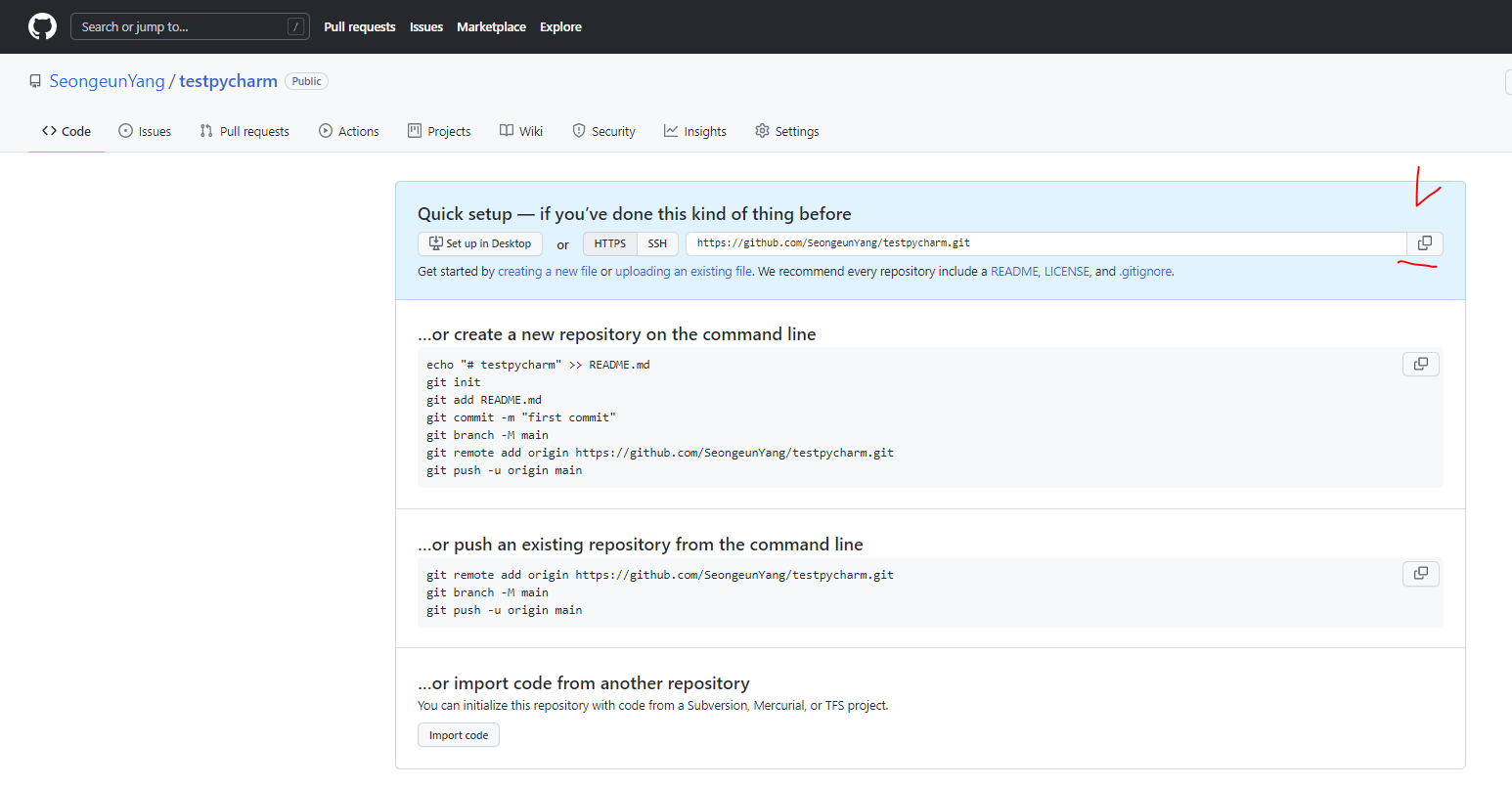Click '...or push an existing repository' heading
This screenshot has height=787, width=1512.
pyautogui.click(x=641, y=545)
